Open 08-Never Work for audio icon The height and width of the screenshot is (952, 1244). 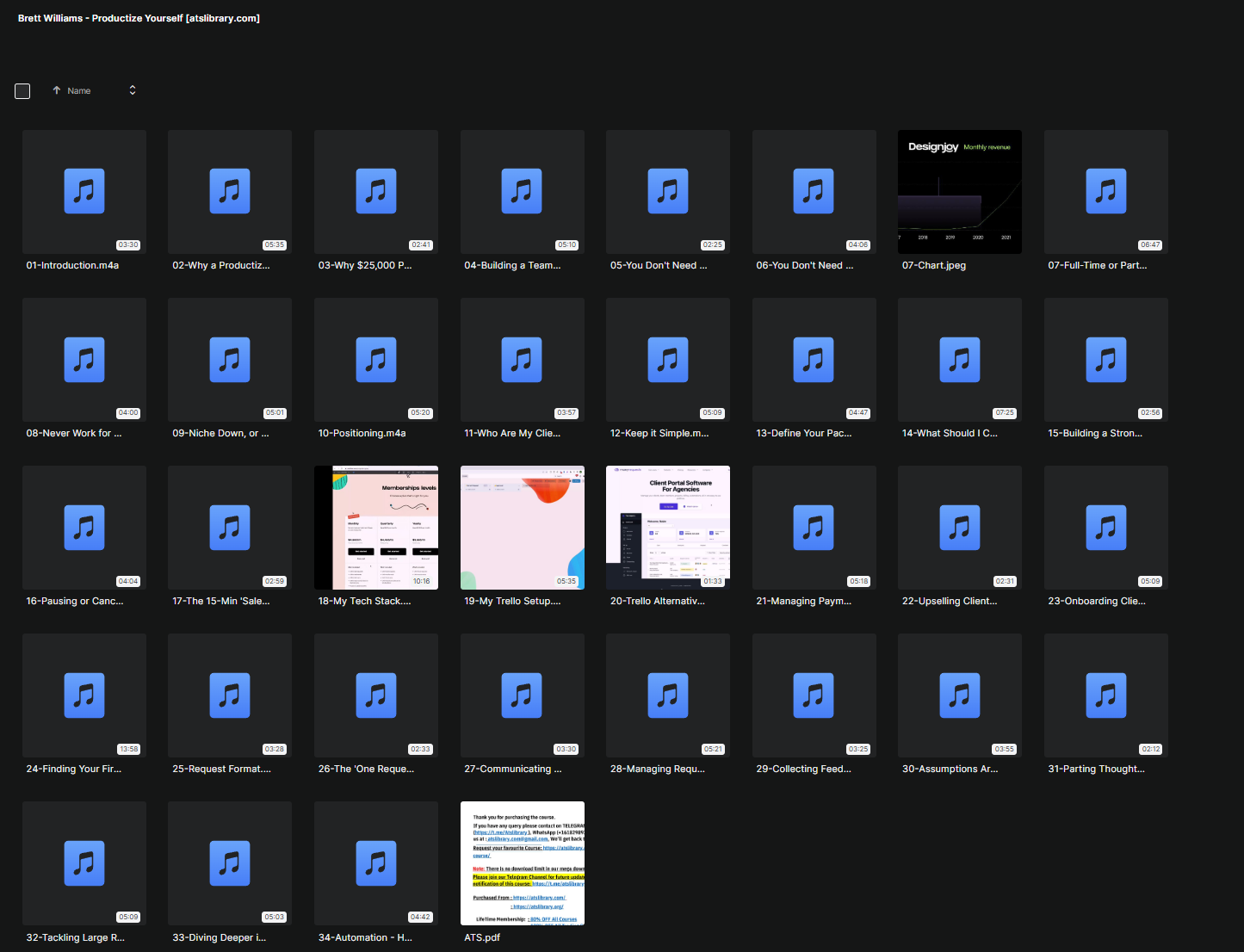pyautogui.click(x=84, y=360)
